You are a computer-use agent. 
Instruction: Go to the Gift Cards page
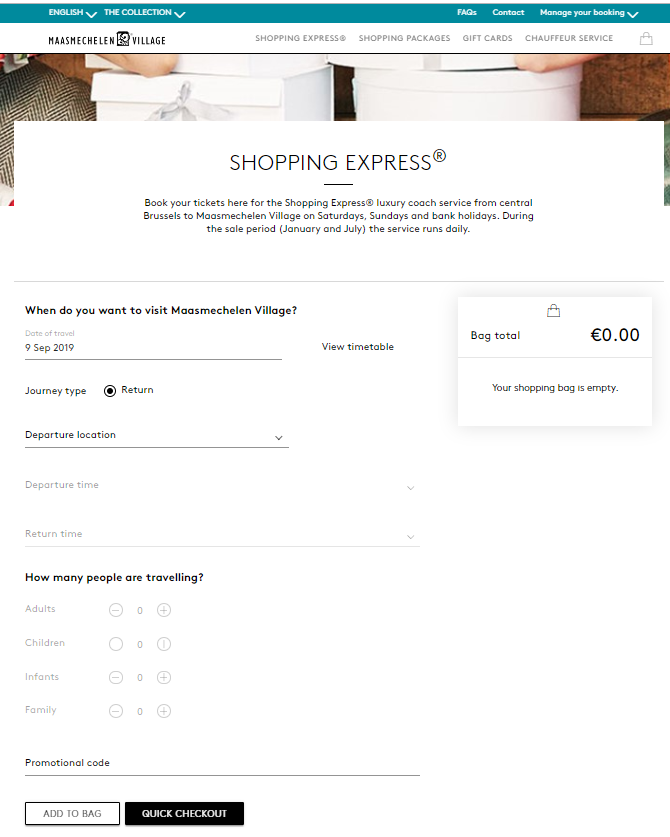click(x=487, y=39)
